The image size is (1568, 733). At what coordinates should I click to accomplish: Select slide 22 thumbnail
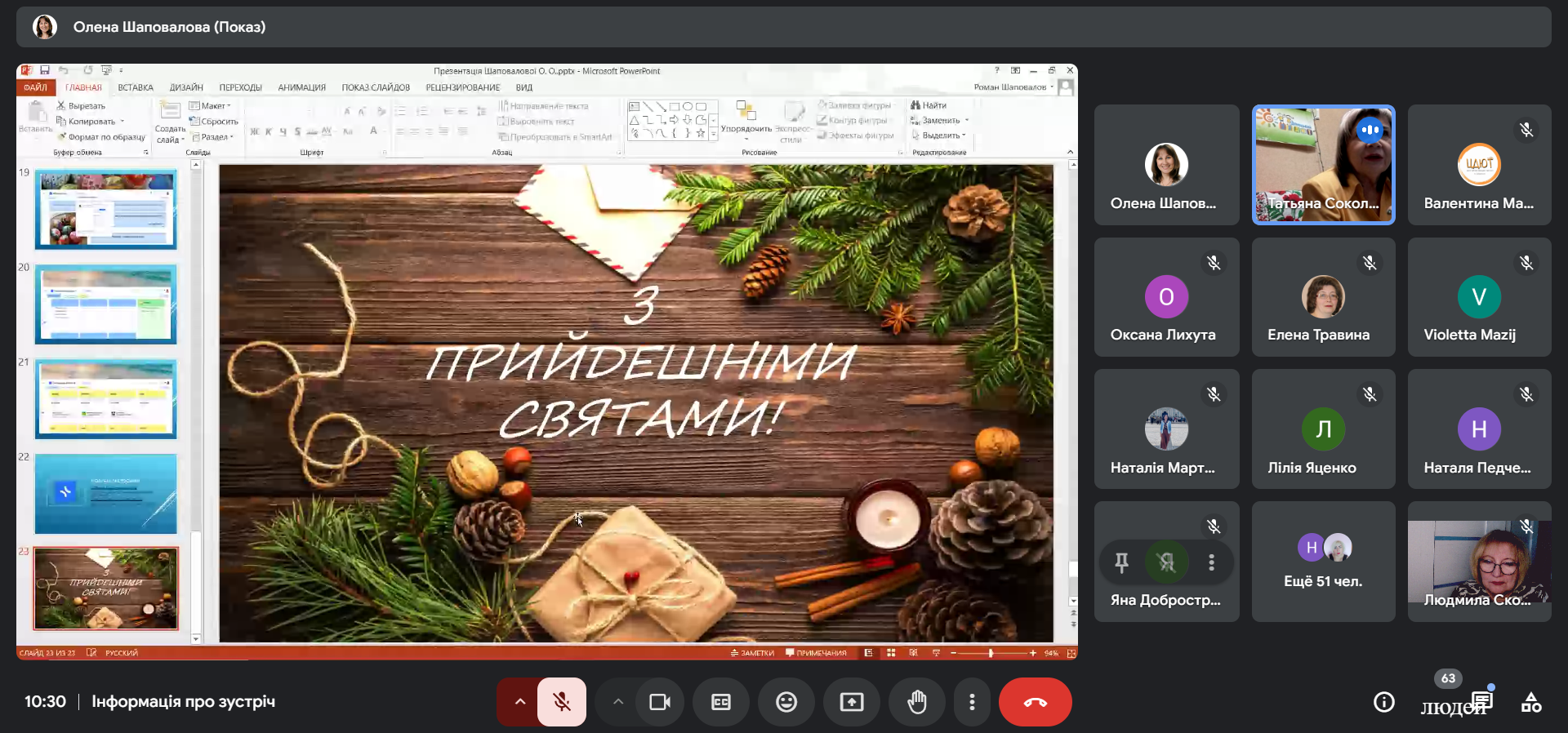coord(105,494)
